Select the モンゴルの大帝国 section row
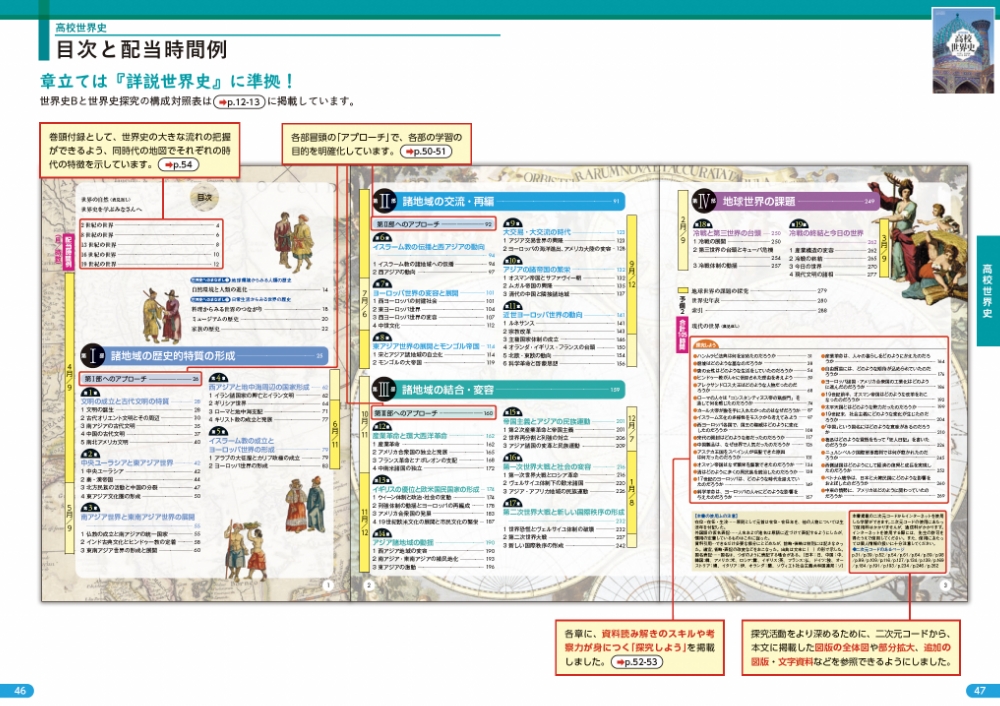Viewport: 1000px width, 706px height. (x=434, y=362)
